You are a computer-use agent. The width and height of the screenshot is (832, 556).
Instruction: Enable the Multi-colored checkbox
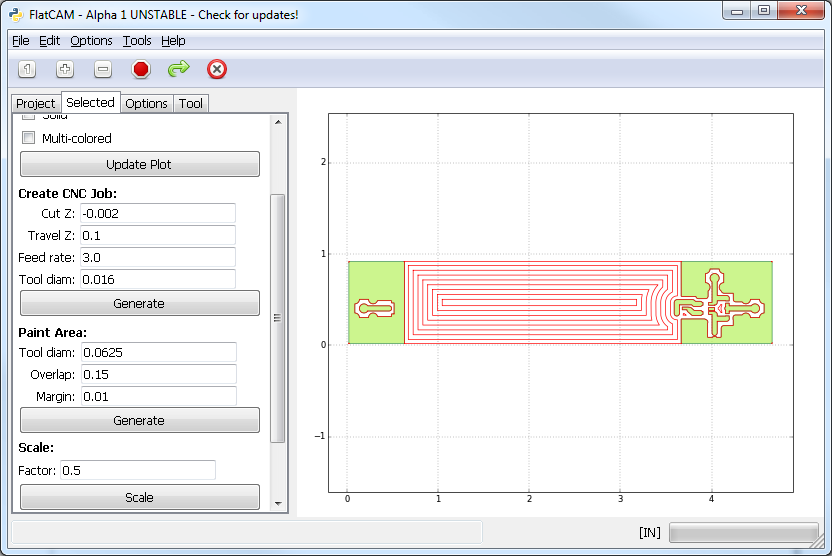point(29,138)
